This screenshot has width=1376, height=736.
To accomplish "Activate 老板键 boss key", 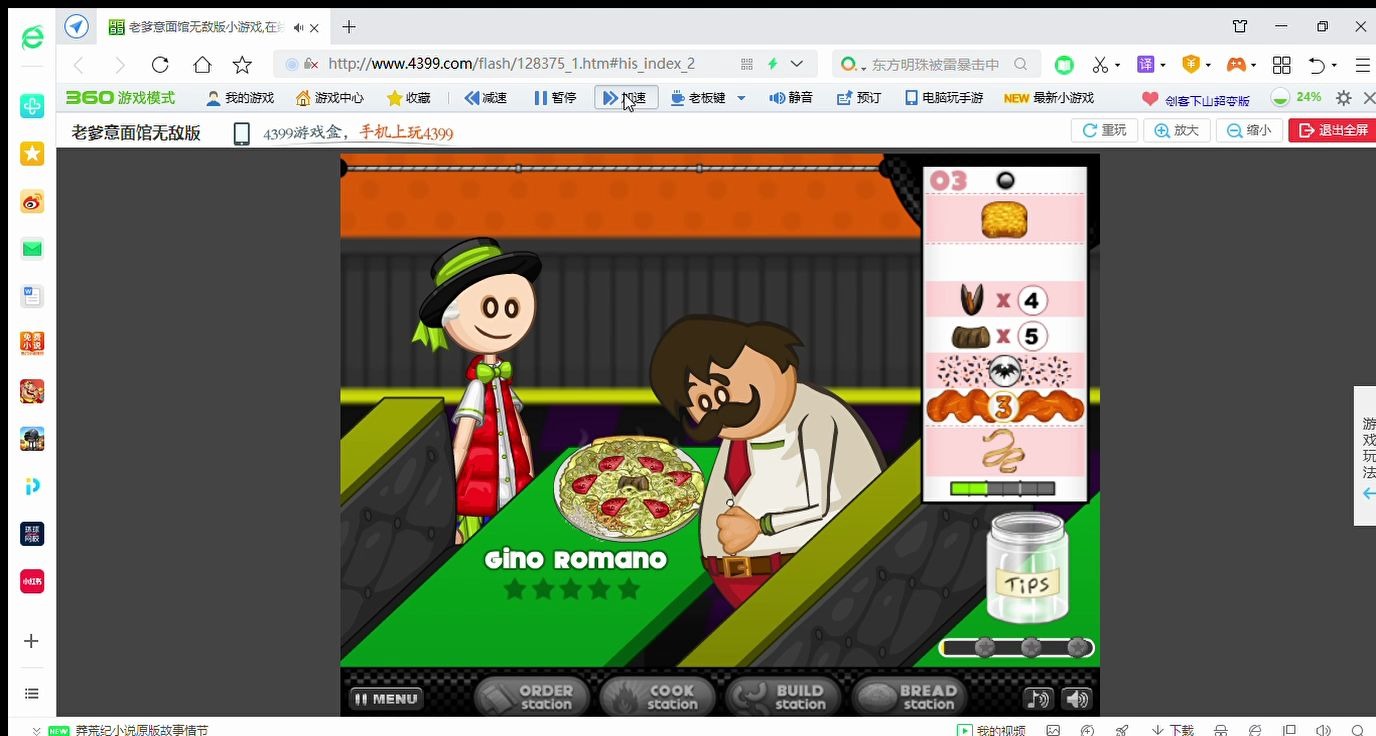I will 698,98.
